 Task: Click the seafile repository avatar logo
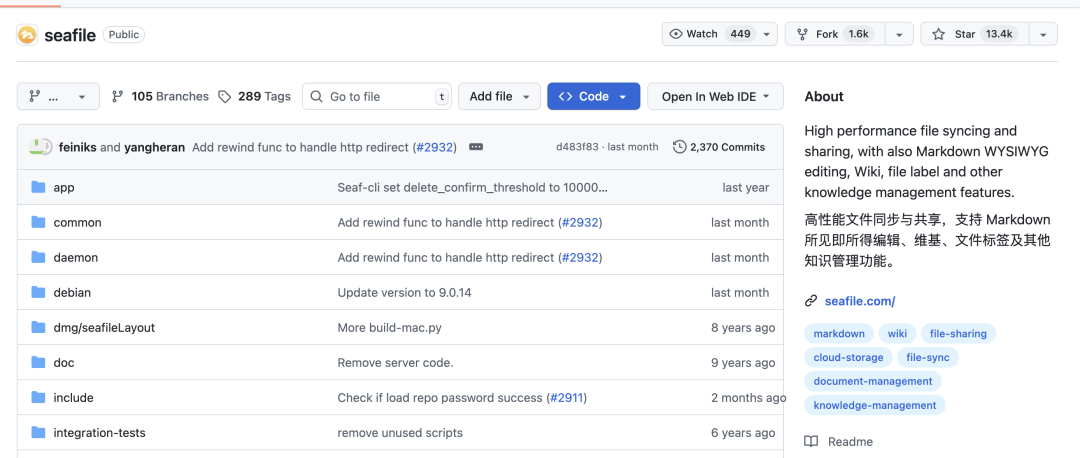(x=27, y=34)
